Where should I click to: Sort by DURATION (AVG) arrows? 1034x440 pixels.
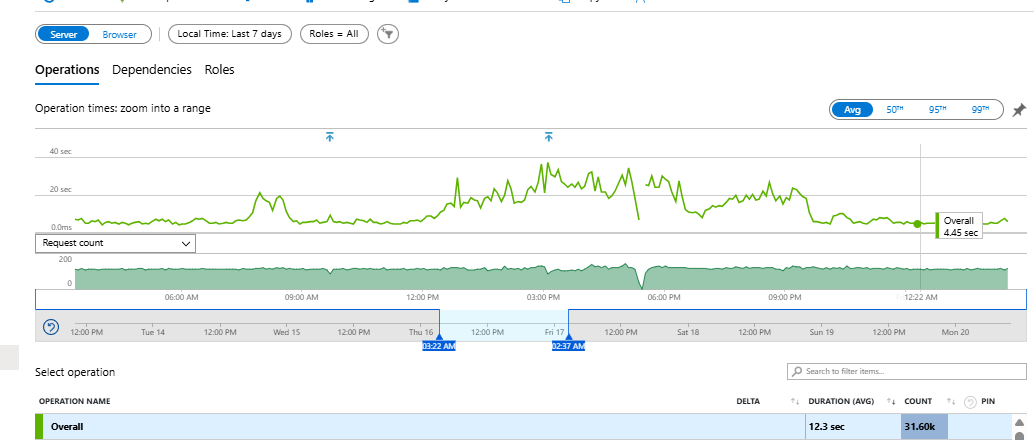click(890, 401)
